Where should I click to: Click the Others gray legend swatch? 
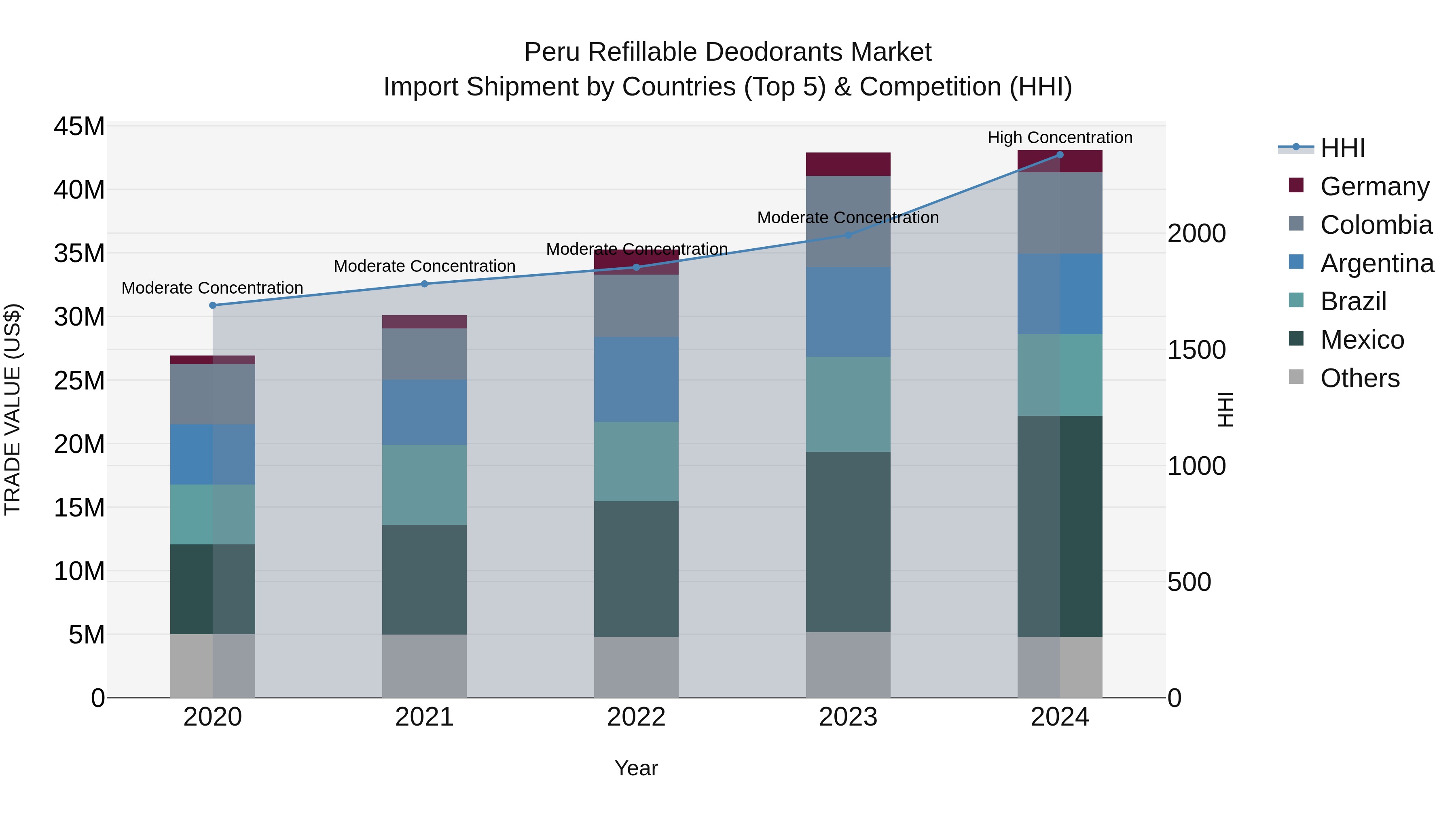click(1296, 377)
